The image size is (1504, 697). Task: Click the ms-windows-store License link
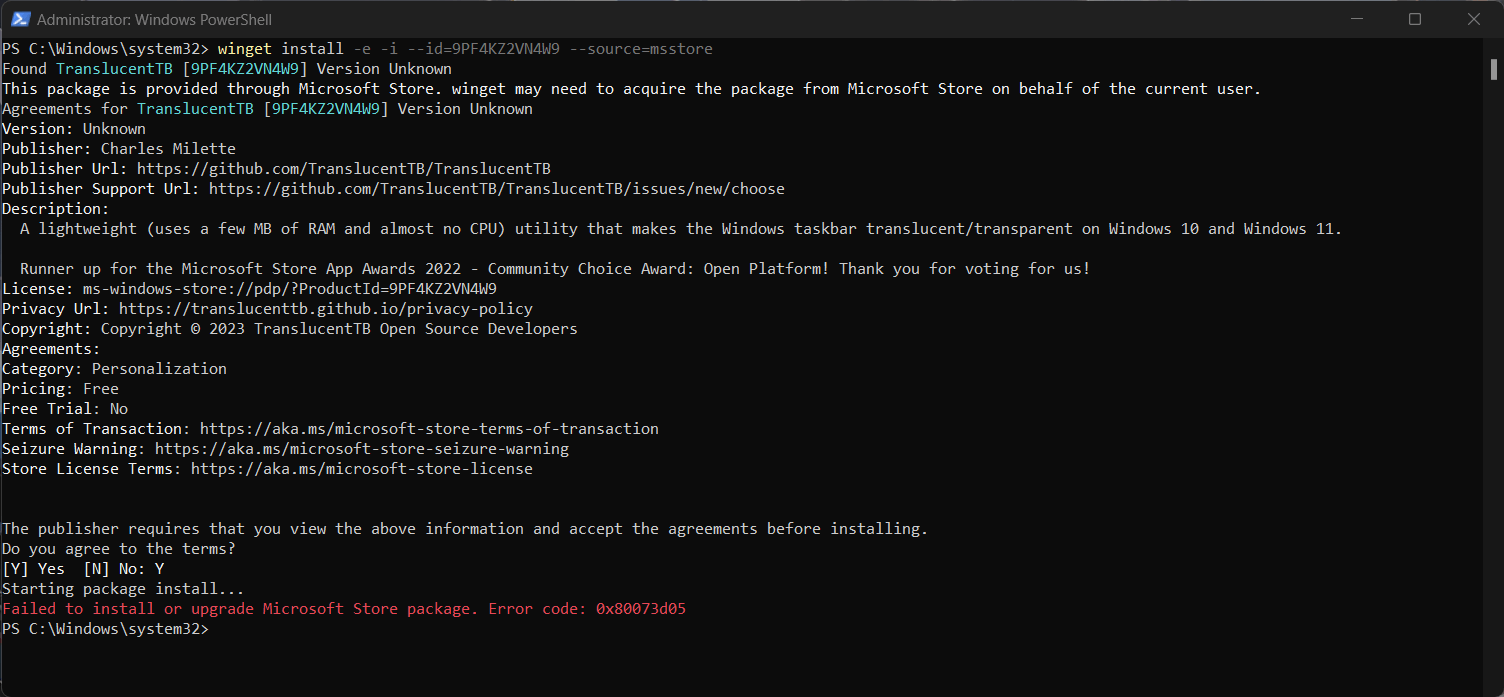point(290,289)
